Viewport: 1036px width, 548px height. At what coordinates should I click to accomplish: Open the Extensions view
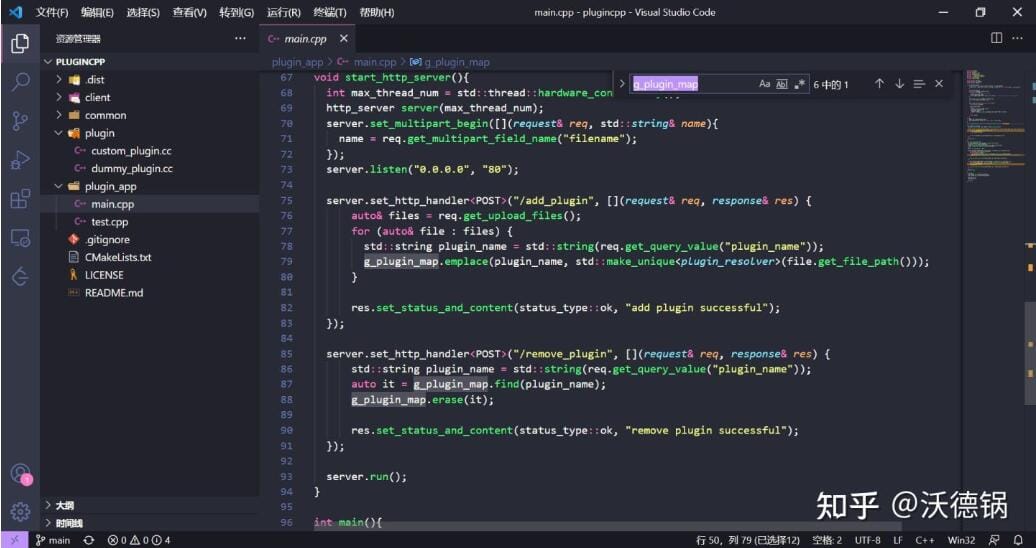tap(20, 199)
